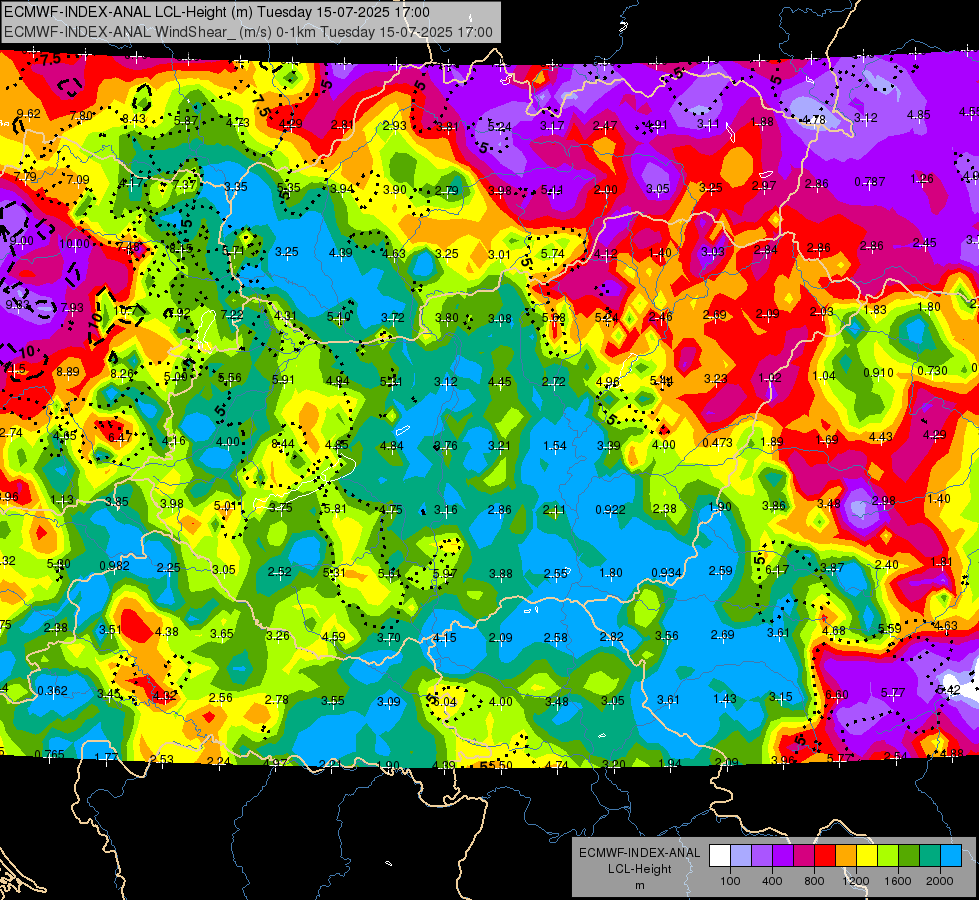
Task: Click the value '8.44' on the map
Action: tap(283, 444)
